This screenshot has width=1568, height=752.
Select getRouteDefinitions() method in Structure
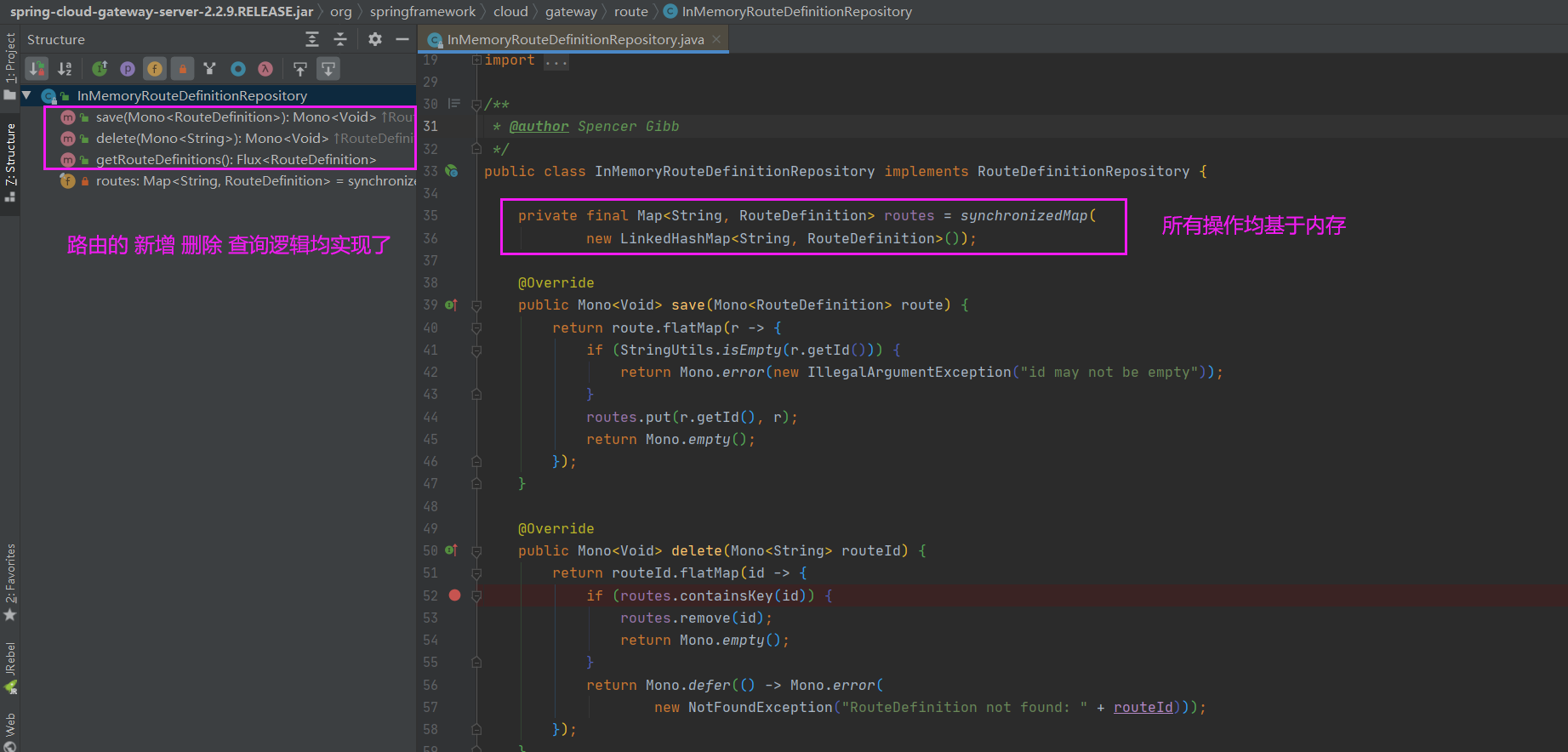[236, 159]
